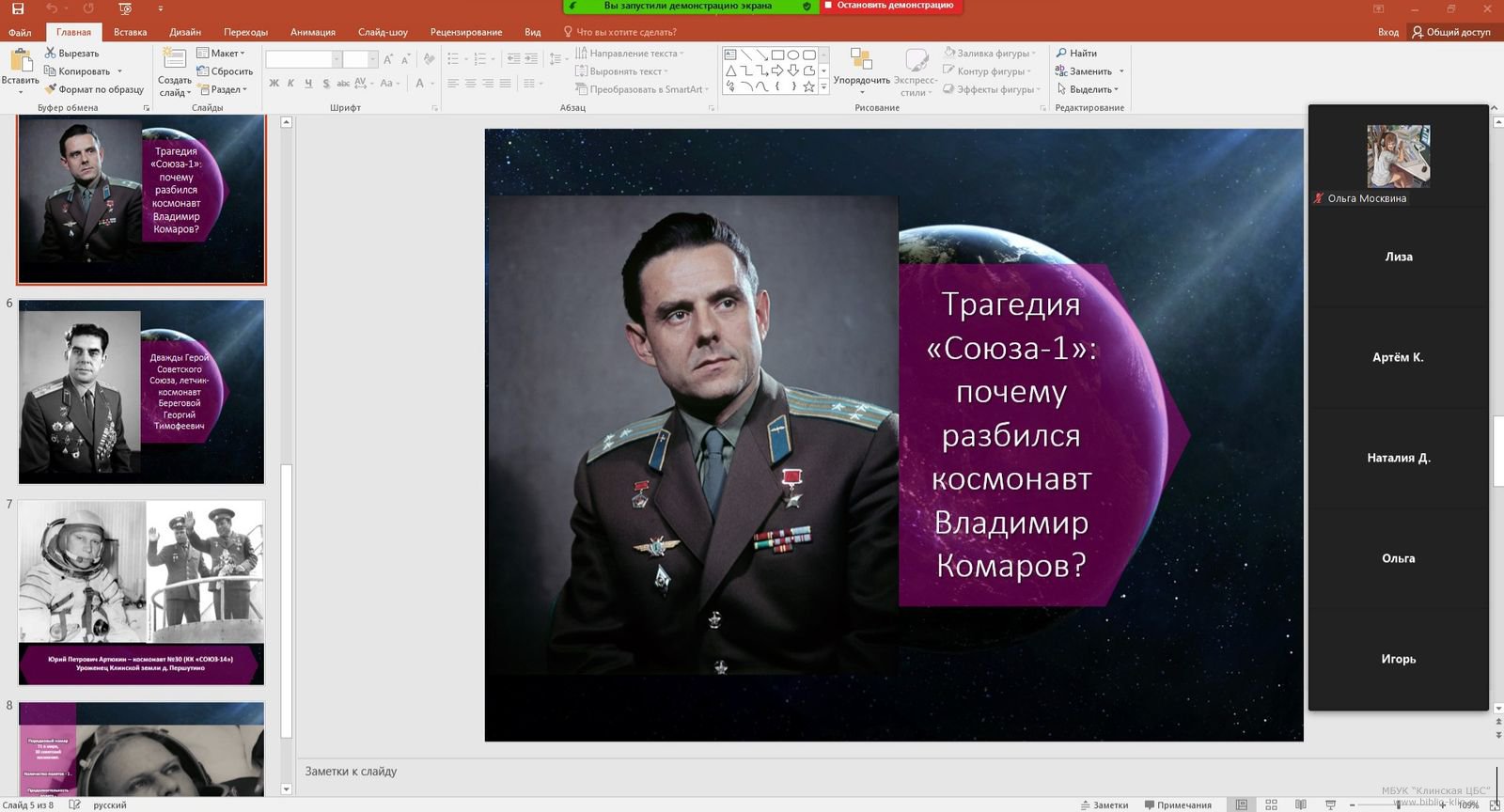Save the presentation from the quick access toolbar
The height and width of the screenshot is (812, 1504).
[x=17, y=8]
